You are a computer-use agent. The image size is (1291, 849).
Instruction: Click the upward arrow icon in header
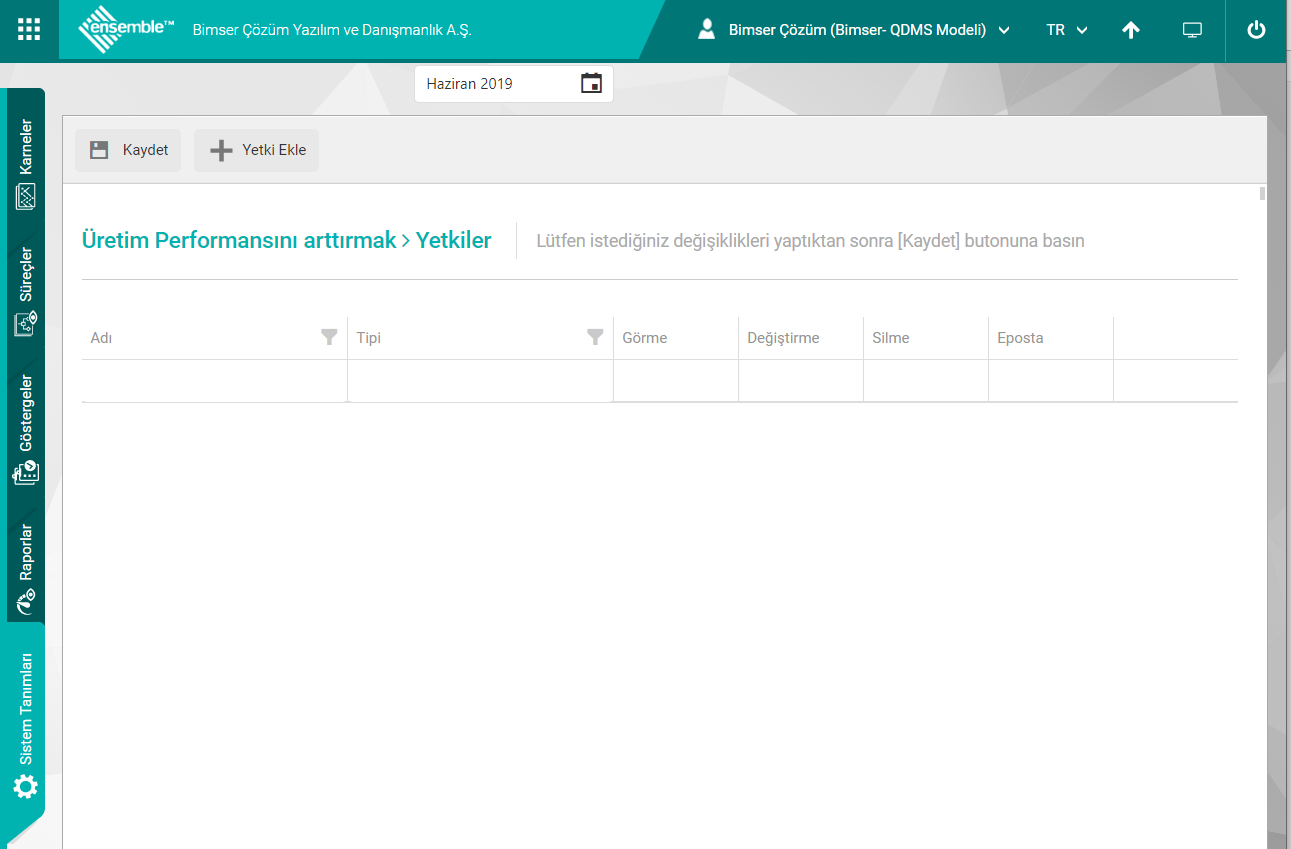coord(1131,30)
